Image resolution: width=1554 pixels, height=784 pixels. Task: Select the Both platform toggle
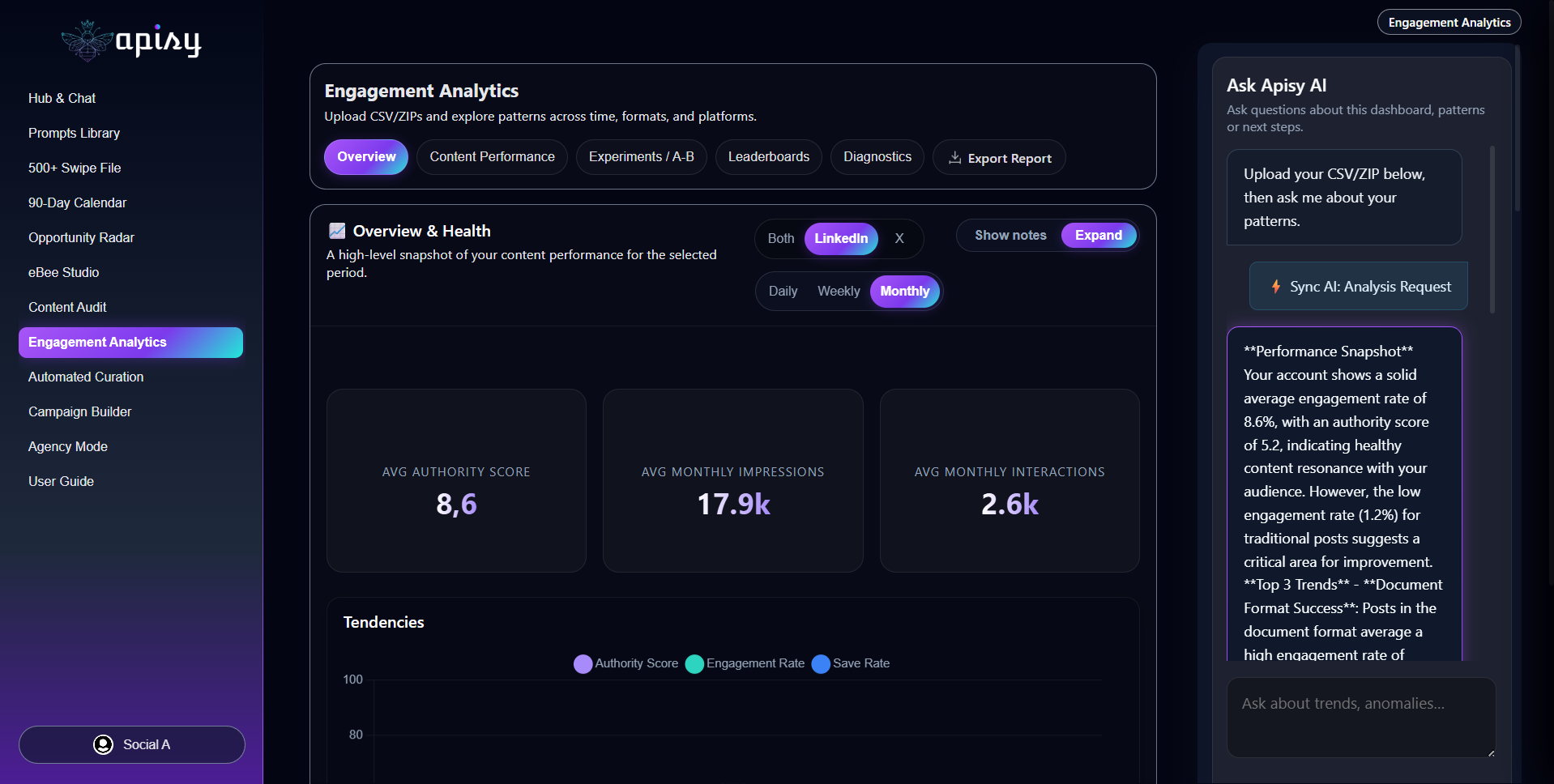[x=781, y=238]
